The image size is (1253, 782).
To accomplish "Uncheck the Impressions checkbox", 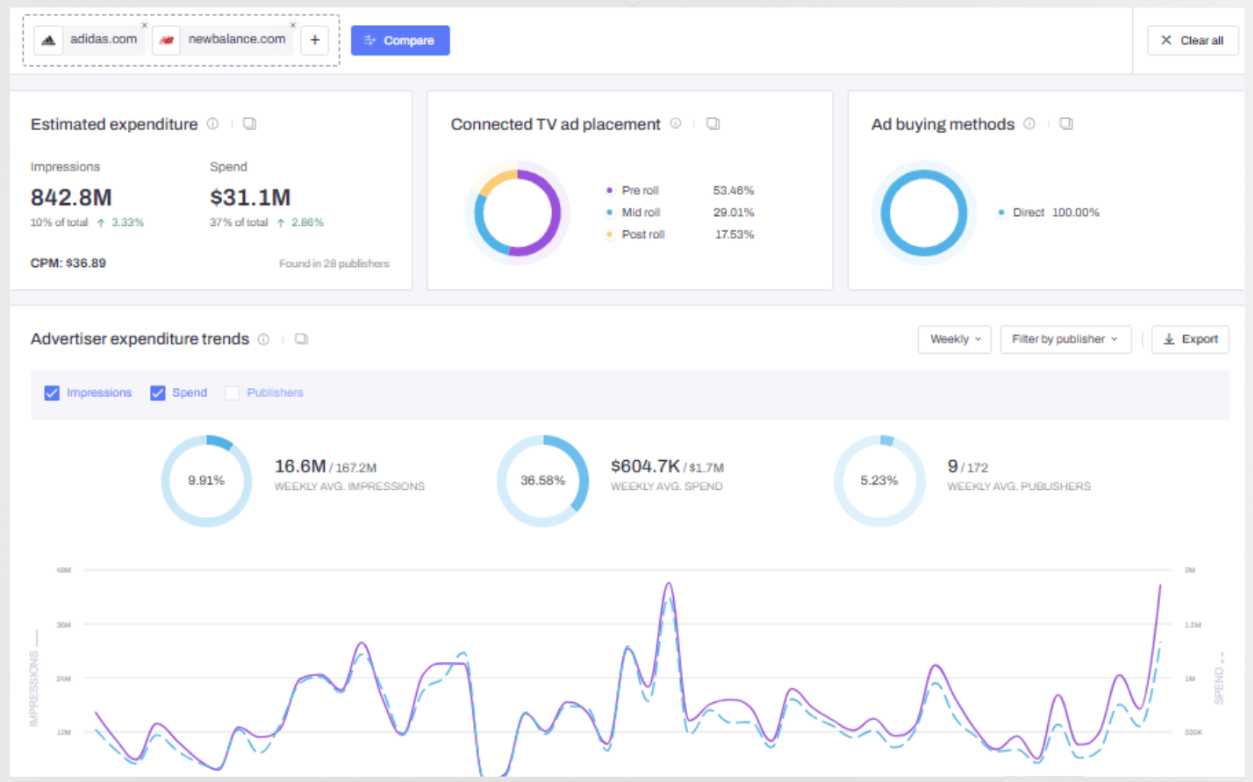I will pyautogui.click(x=52, y=393).
